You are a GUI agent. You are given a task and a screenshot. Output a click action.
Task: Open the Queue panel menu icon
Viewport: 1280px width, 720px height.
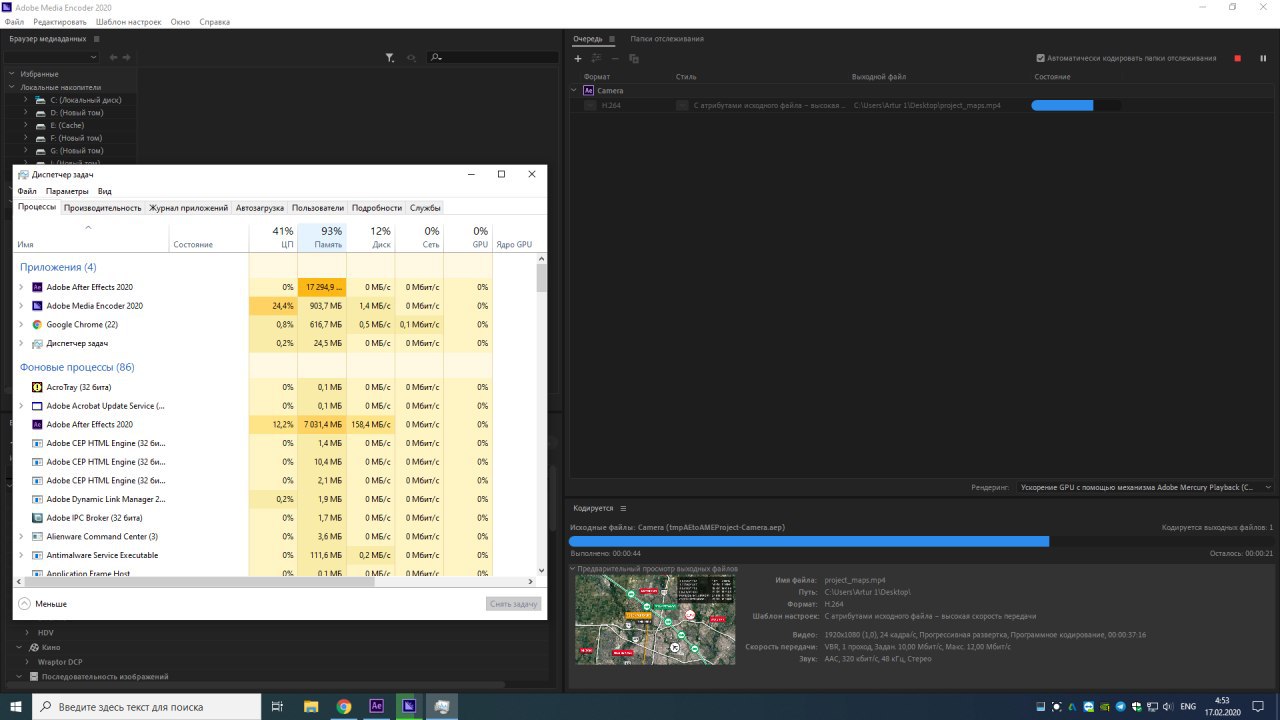[612, 39]
